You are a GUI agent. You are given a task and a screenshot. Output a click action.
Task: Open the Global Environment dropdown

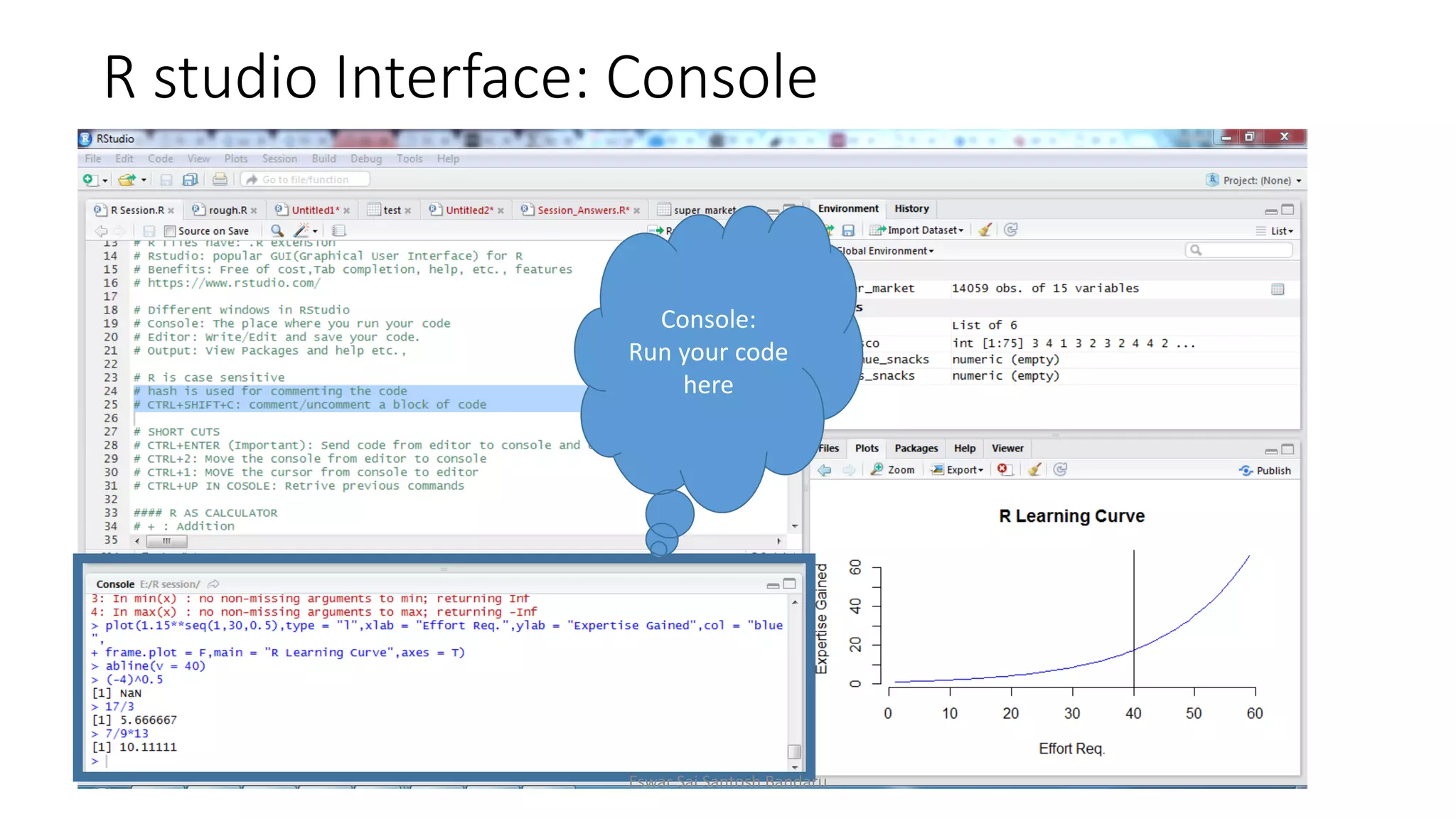click(886, 251)
